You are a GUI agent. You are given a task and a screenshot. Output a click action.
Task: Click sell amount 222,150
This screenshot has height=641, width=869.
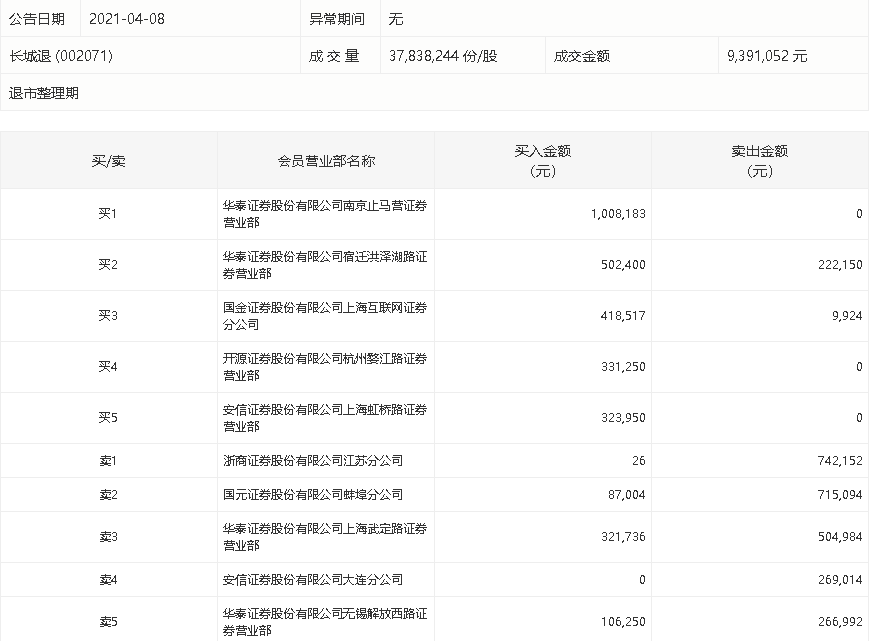pos(840,264)
